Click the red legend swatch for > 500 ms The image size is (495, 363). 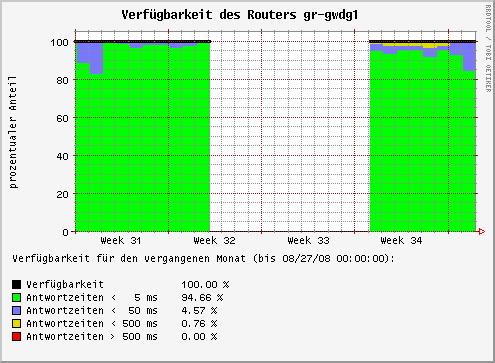pyautogui.click(x=16, y=336)
